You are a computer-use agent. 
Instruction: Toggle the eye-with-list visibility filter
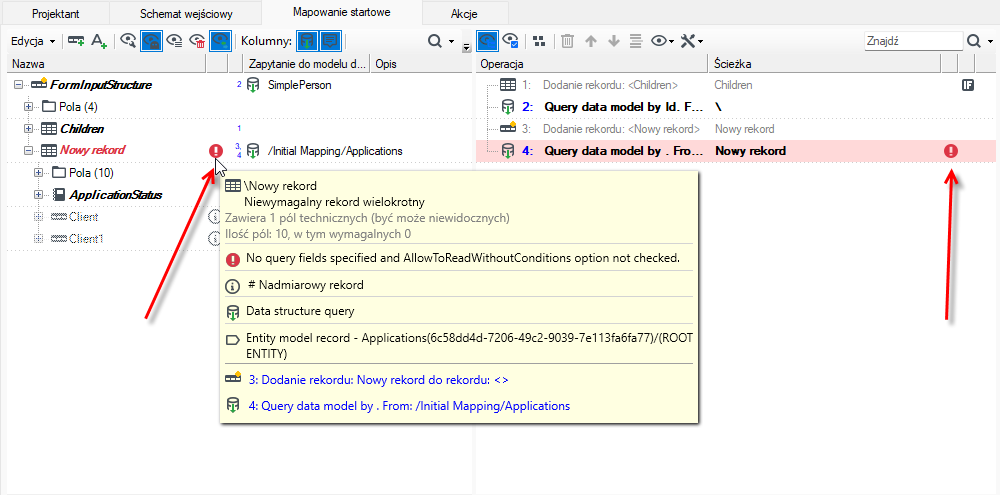(174, 41)
